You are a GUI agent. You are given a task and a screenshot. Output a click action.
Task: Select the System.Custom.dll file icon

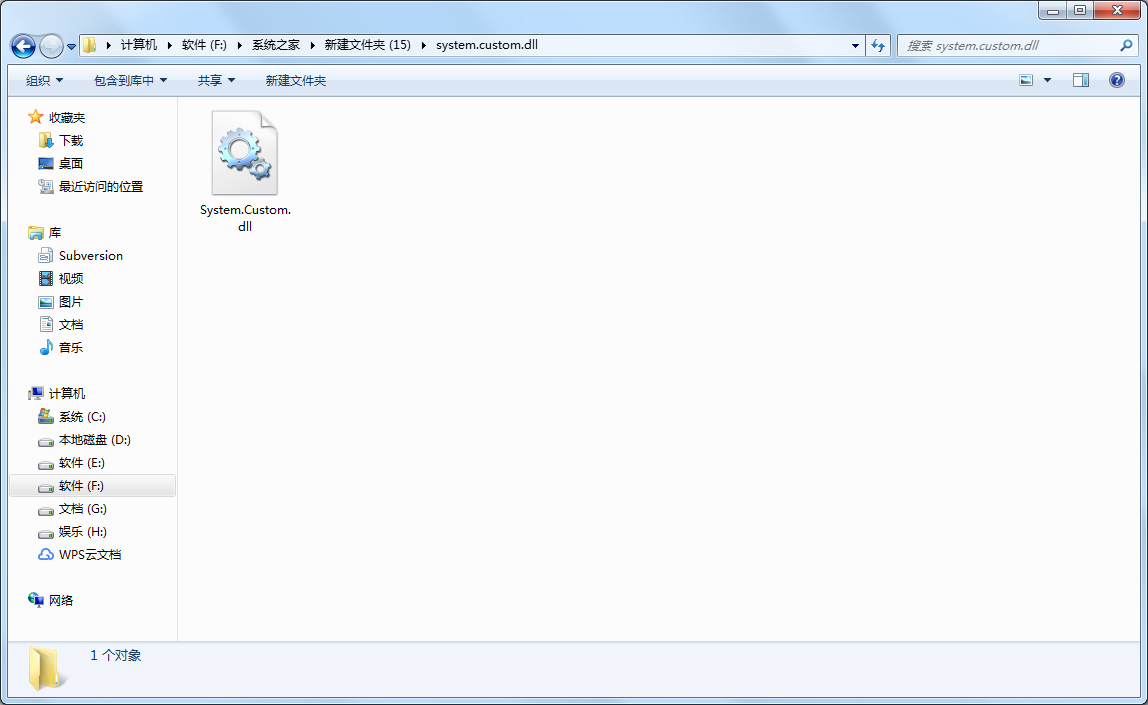pos(244,152)
